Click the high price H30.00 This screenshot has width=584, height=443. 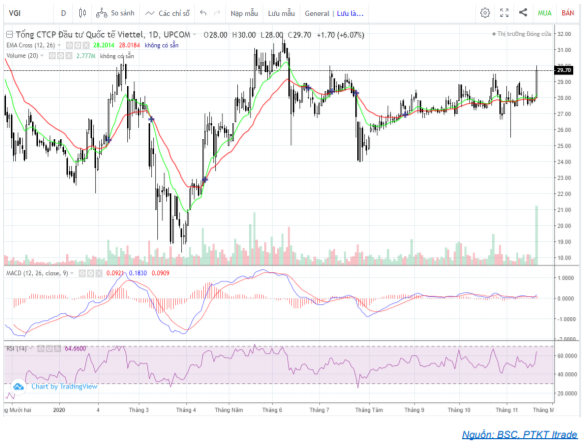[244, 35]
